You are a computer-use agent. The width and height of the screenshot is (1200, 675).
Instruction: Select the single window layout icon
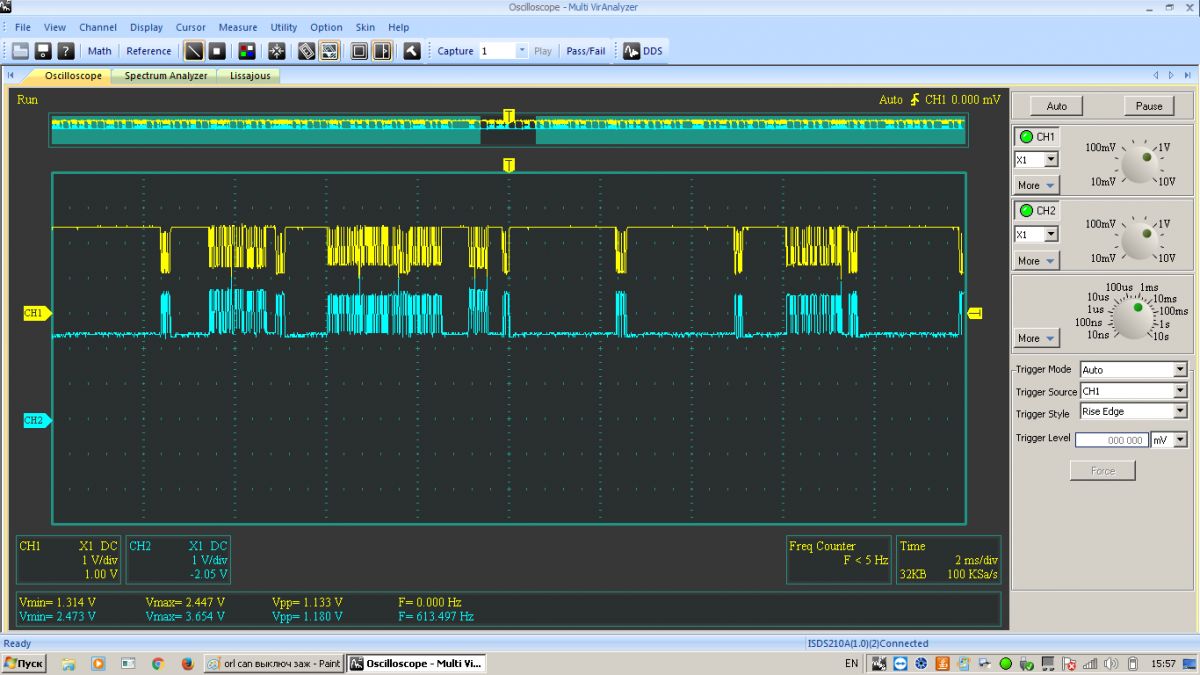pos(360,51)
